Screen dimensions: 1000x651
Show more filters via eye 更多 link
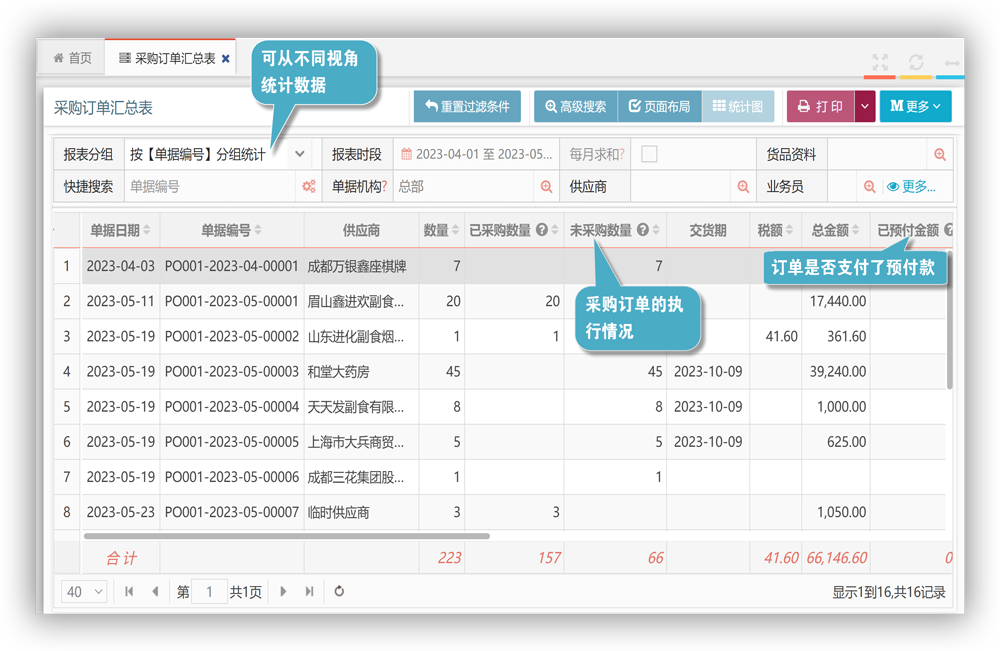(911, 187)
